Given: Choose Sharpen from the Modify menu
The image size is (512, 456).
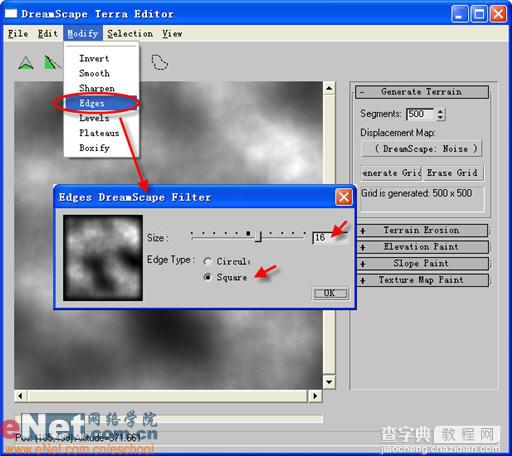Looking at the screenshot, I should tap(101, 88).
